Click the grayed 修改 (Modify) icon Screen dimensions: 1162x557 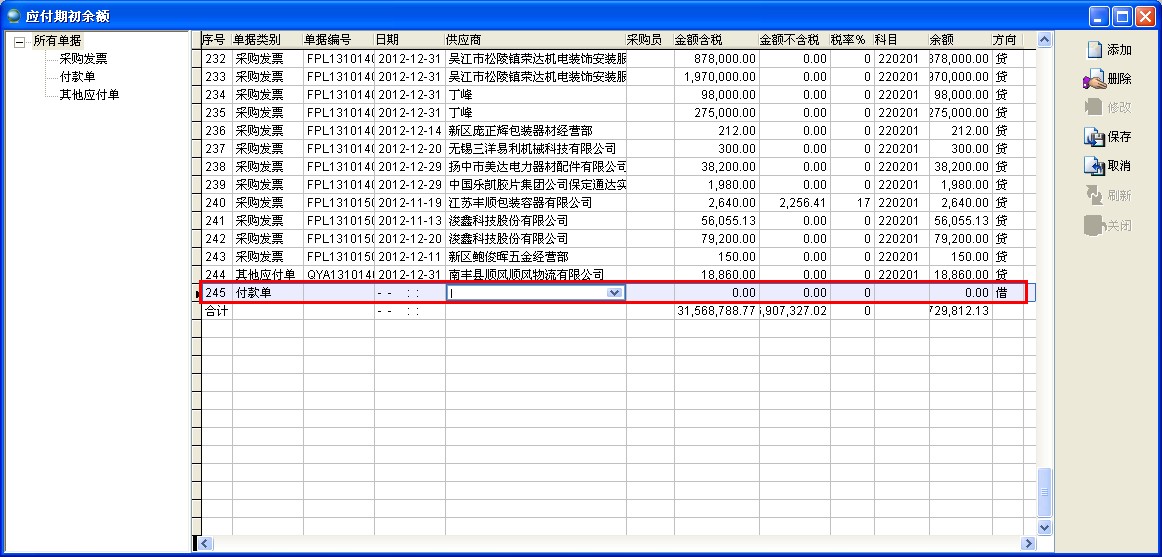(x=1094, y=107)
